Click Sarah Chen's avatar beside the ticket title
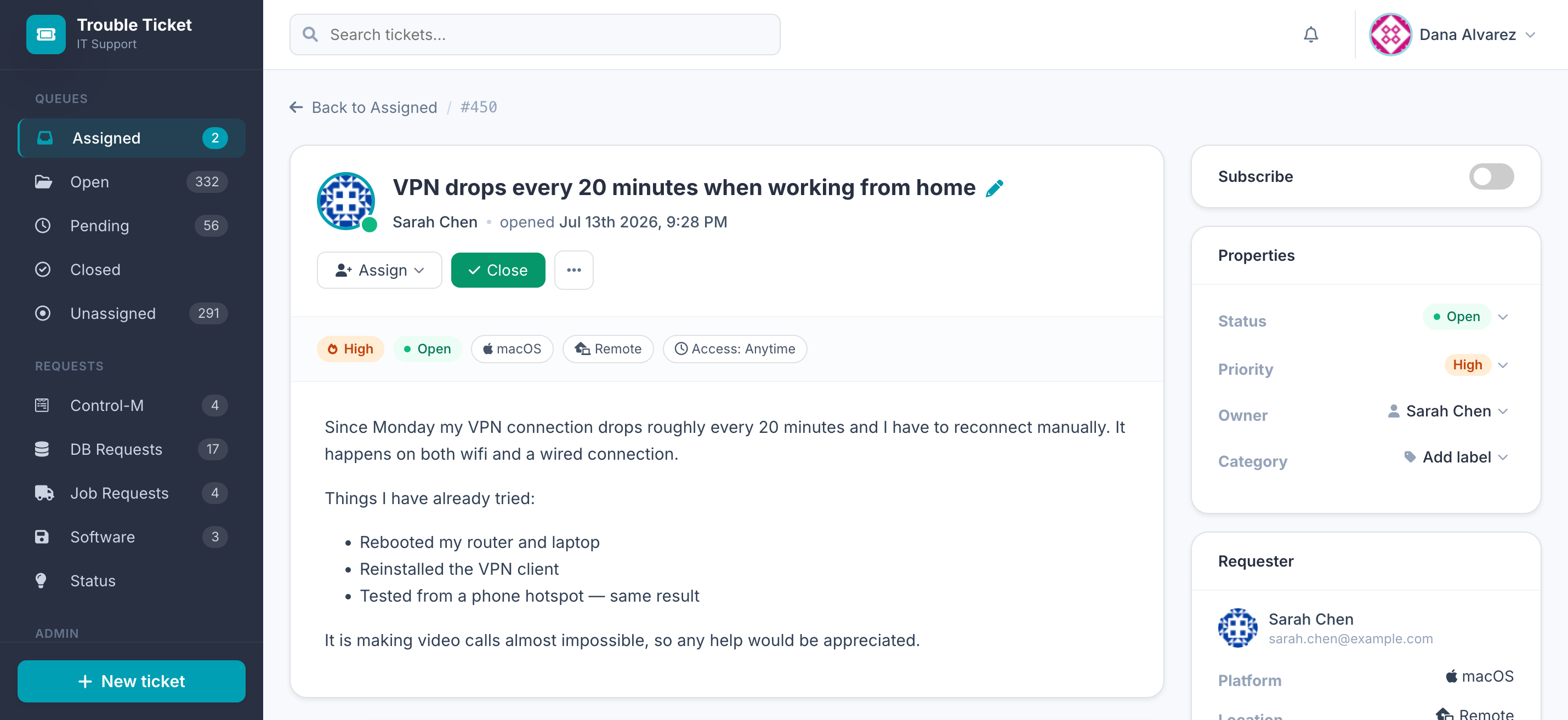 pyautogui.click(x=346, y=201)
